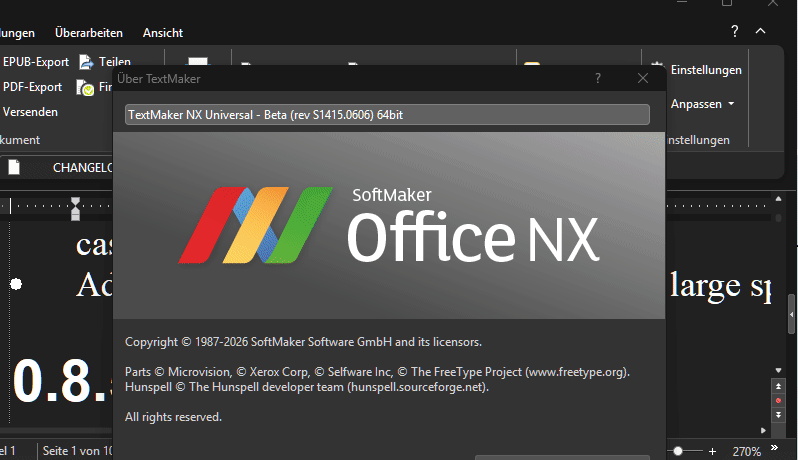Click the 'All rights reserved.' text
Screen dimensions: 798x460
tap(174, 417)
